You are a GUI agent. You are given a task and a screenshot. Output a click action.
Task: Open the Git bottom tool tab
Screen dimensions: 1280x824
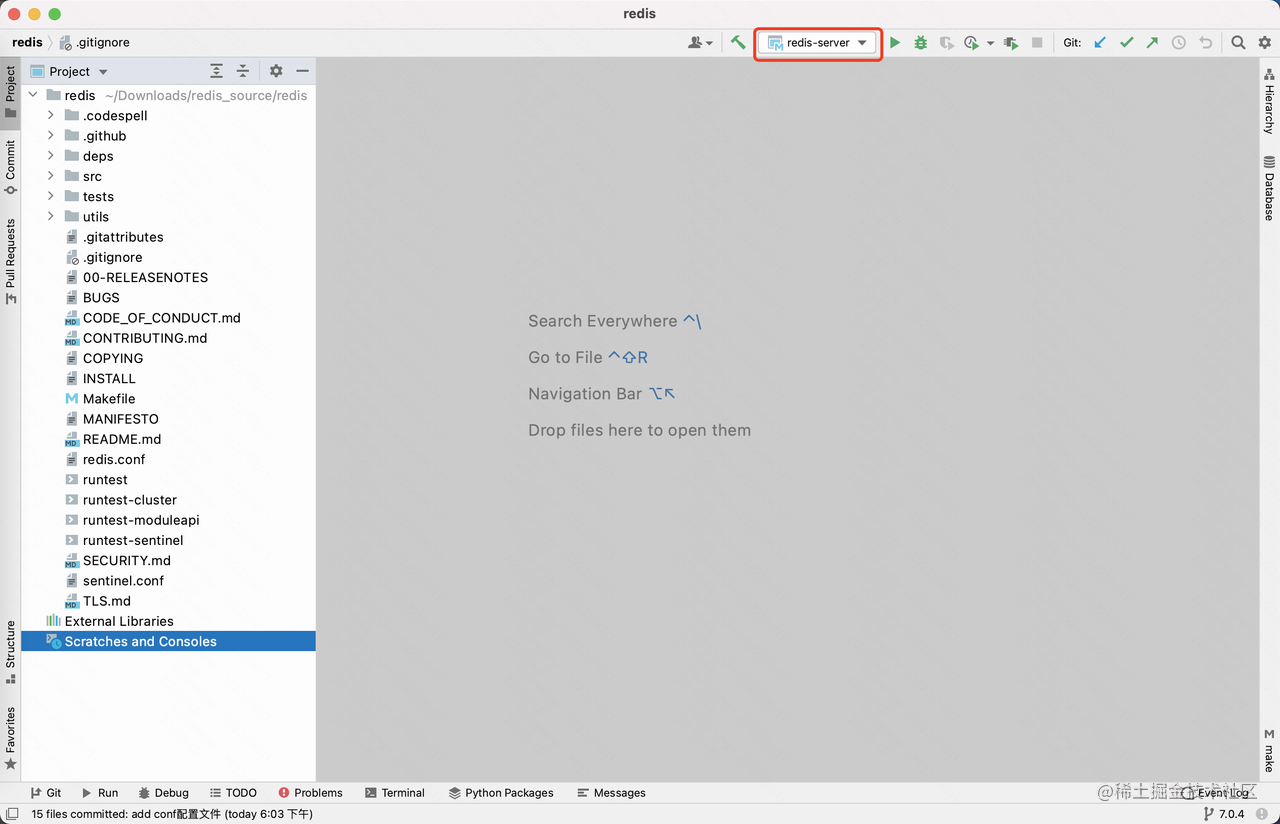[x=46, y=793]
